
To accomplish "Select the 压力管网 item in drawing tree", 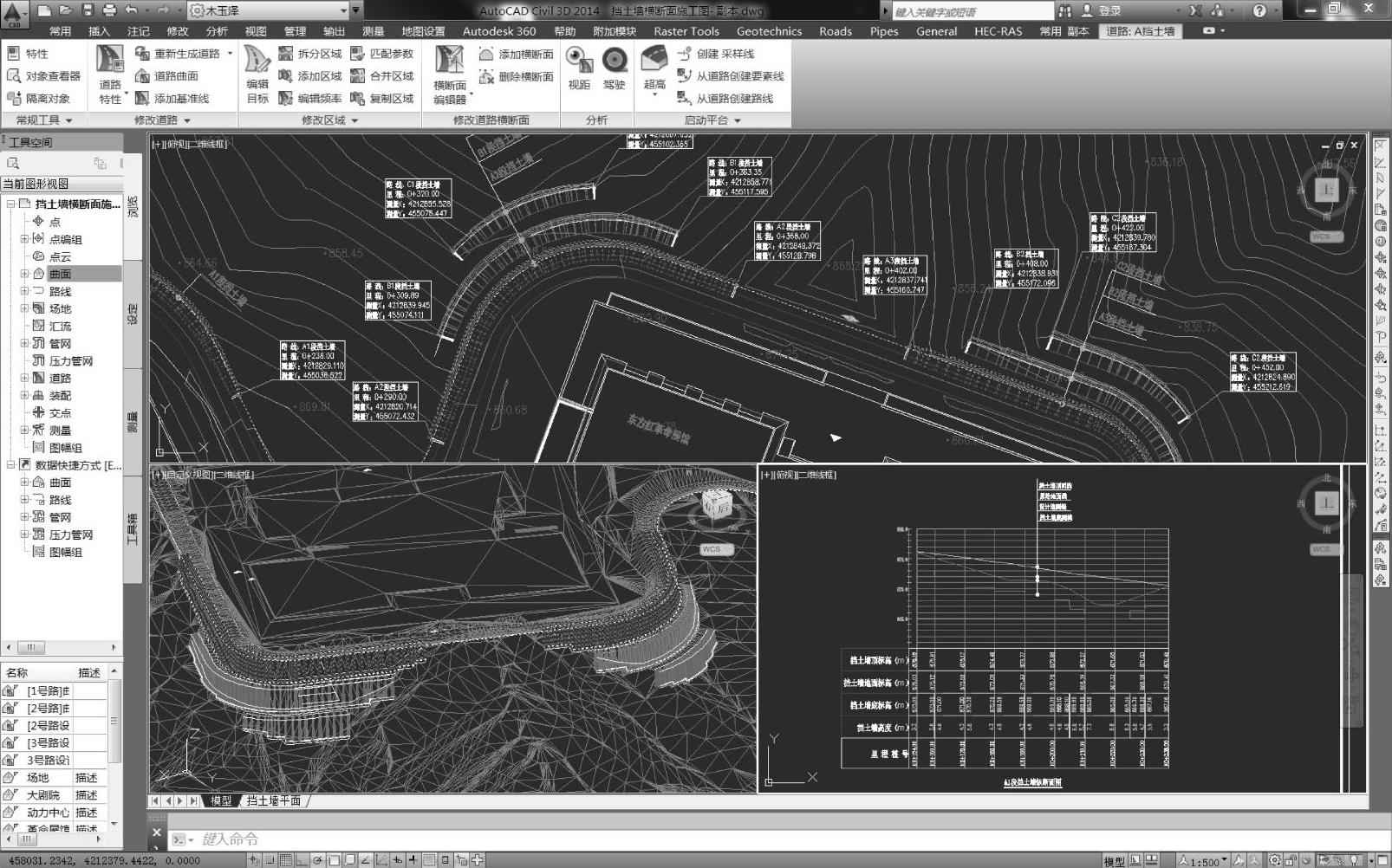I will (x=70, y=361).
